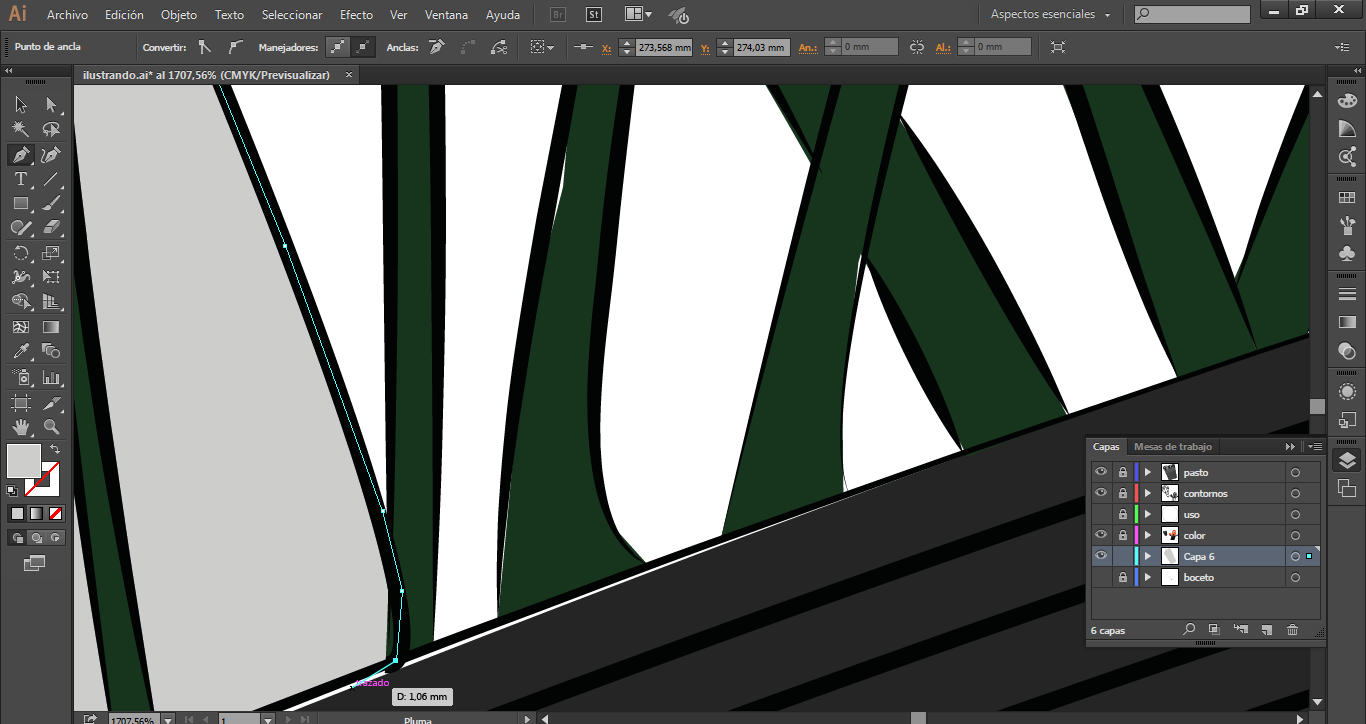Expand the pasto layer contents

coord(1148,472)
